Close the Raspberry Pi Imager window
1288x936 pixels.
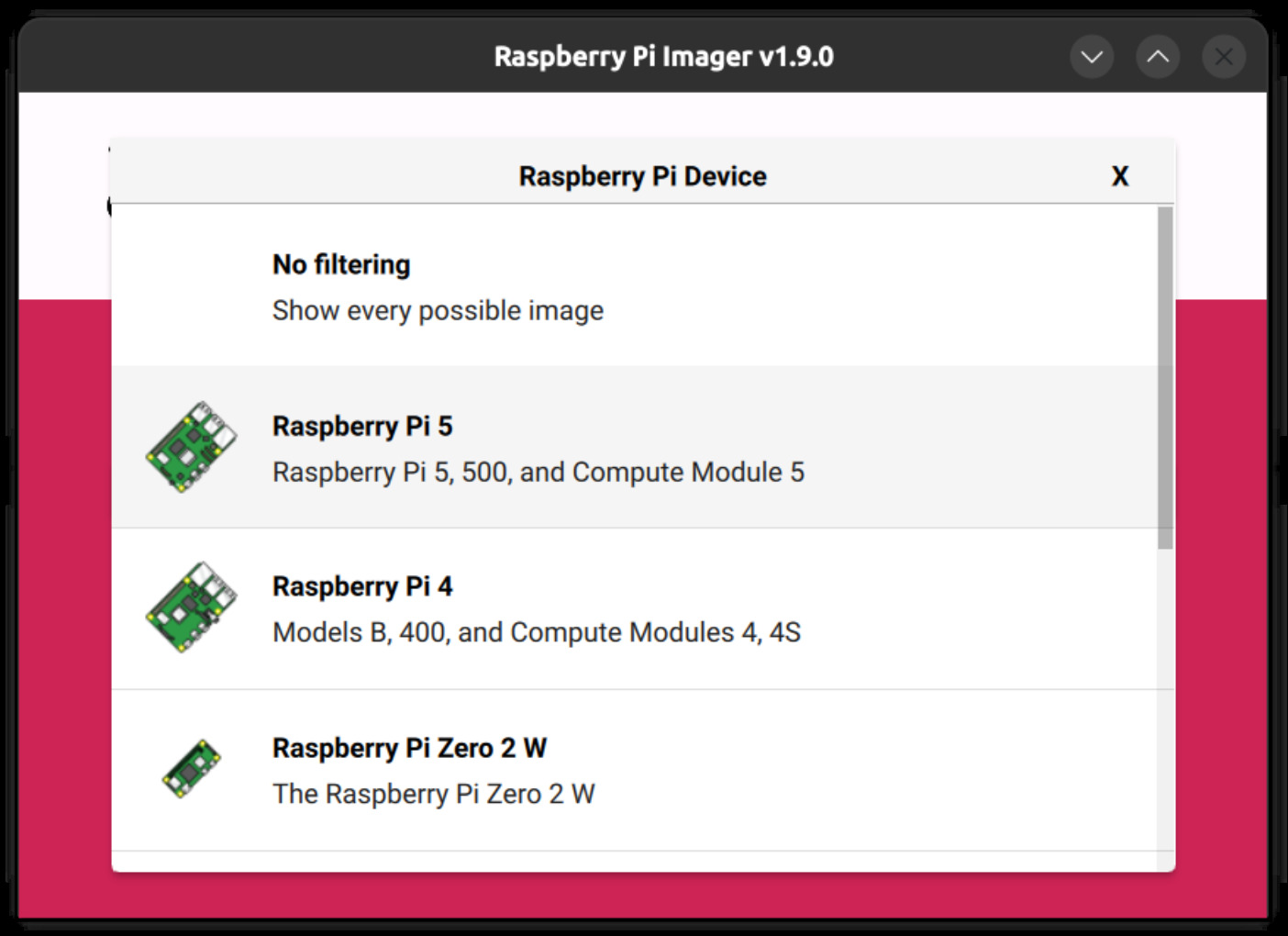click(x=1224, y=57)
